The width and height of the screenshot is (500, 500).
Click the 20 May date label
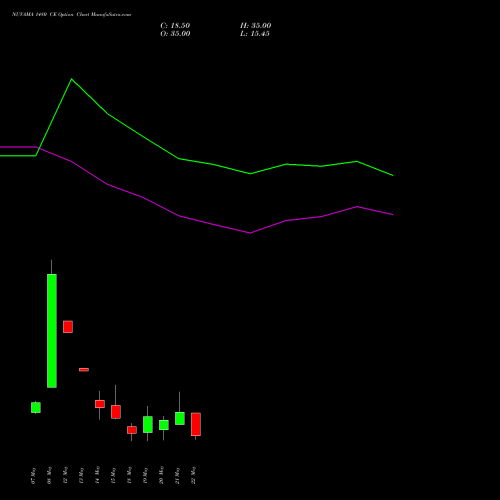click(x=161, y=475)
